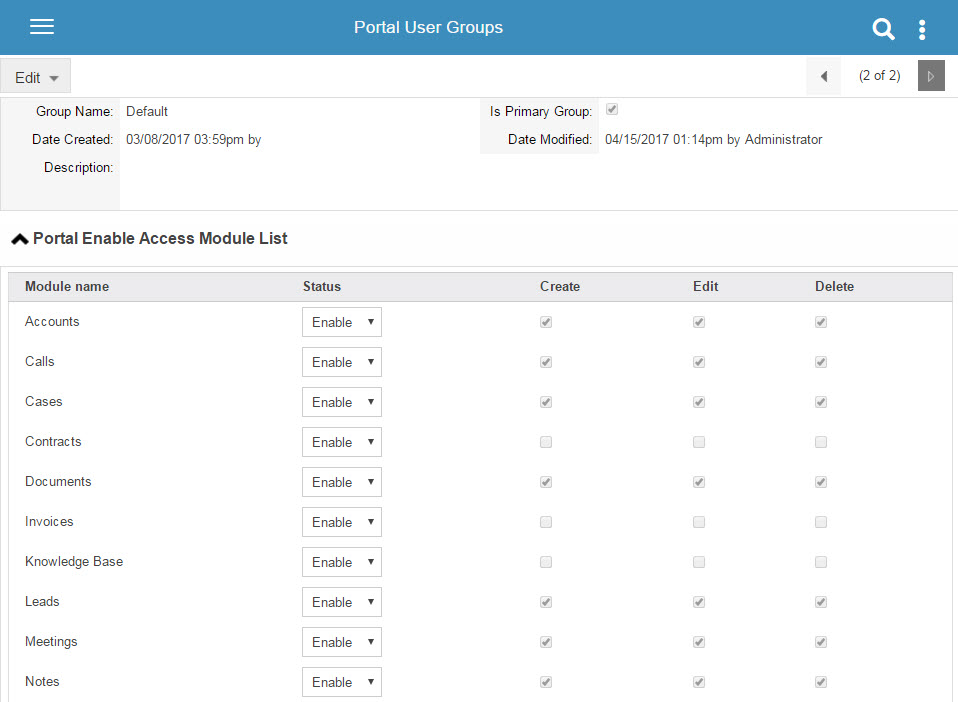Open the Notes module link
Image resolution: width=958 pixels, height=702 pixels.
pos(42,681)
